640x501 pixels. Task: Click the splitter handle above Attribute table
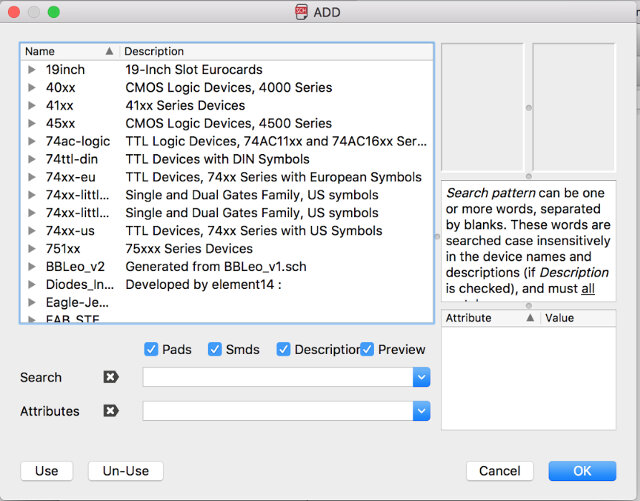[529, 305]
